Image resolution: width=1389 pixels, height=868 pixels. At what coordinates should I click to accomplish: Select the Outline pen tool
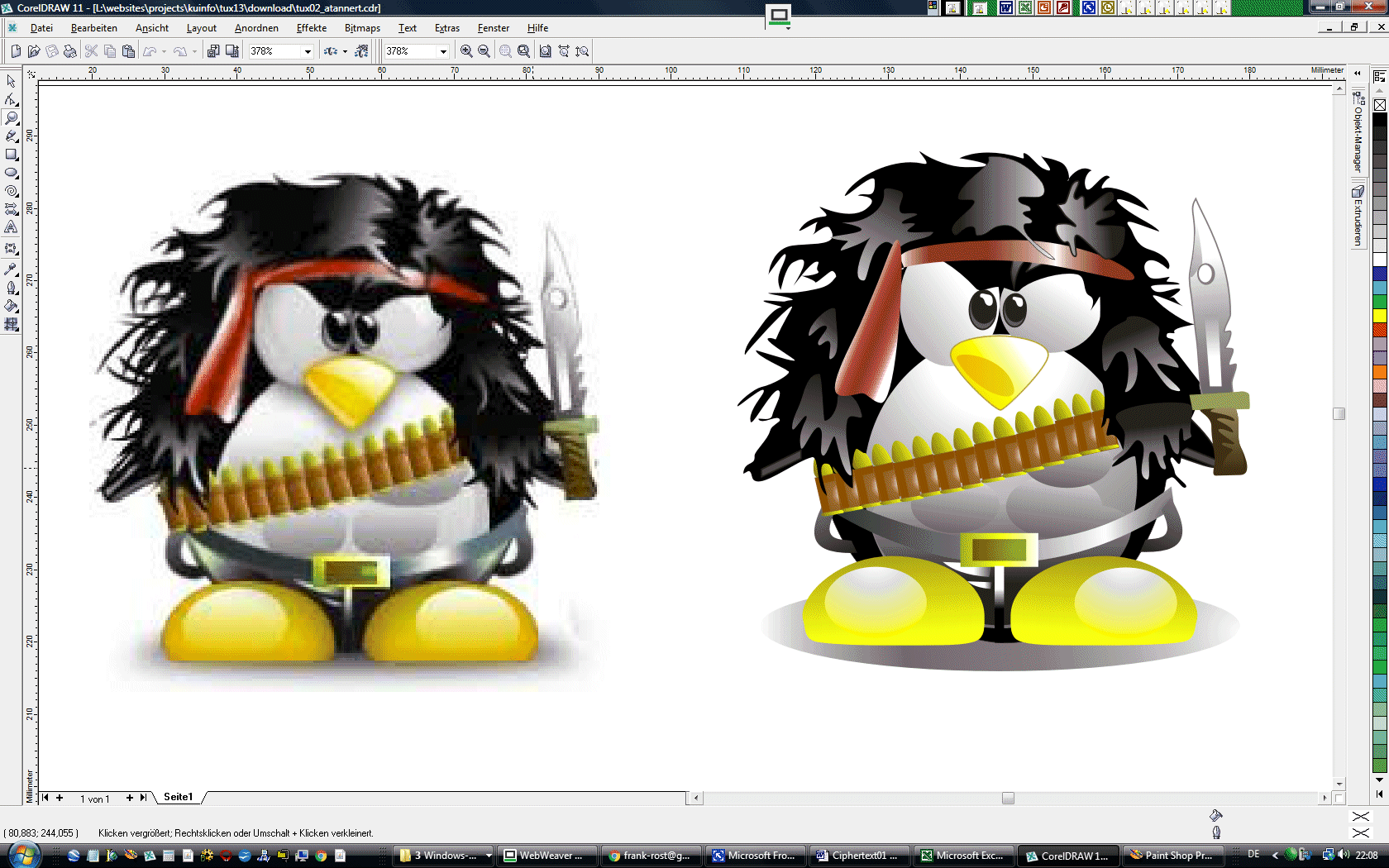11,288
